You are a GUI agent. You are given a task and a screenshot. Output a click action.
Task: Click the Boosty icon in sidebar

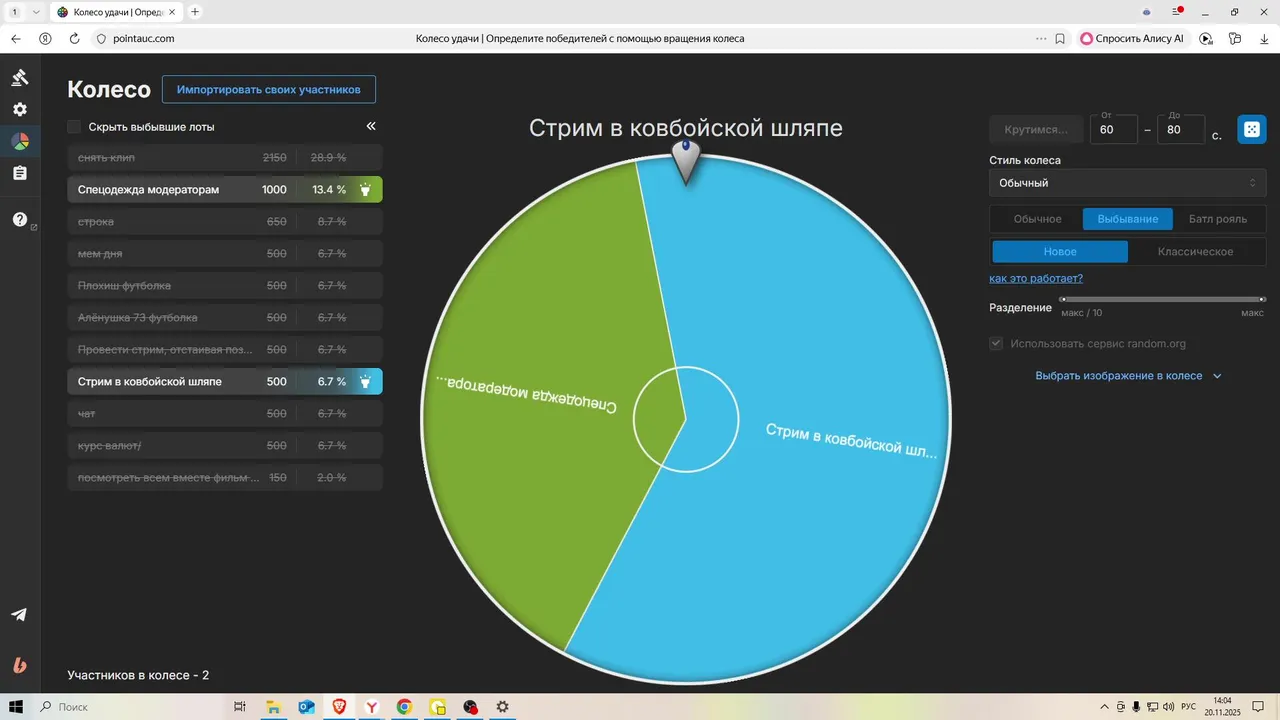(19, 666)
